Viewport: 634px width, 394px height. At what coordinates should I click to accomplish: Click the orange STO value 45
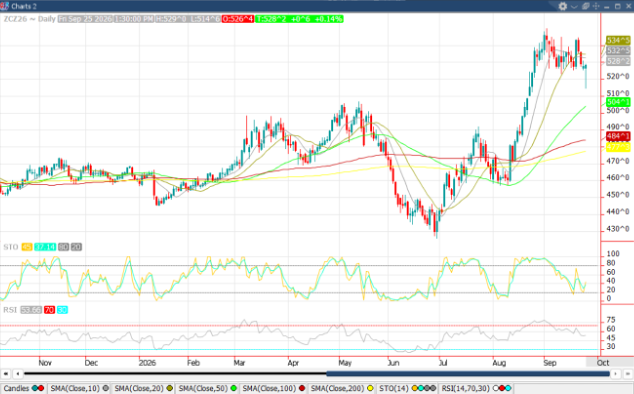(27, 247)
